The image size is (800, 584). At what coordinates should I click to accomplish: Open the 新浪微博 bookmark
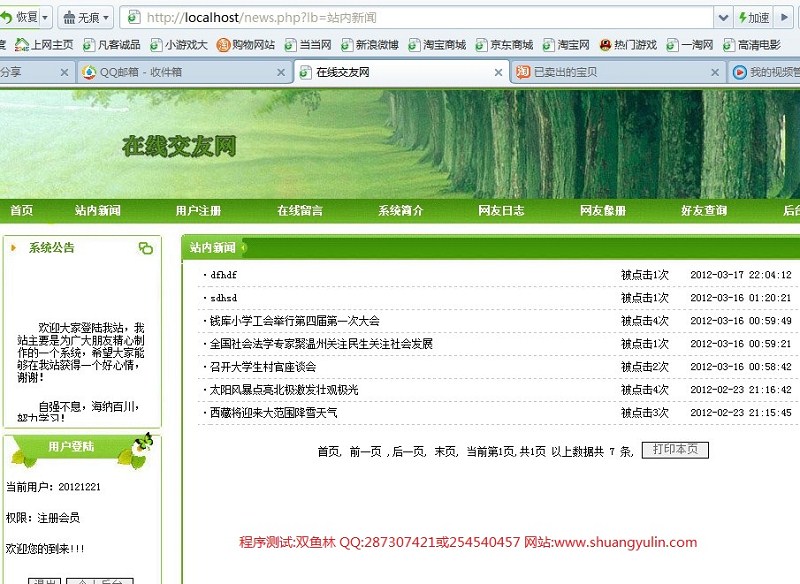click(x=370, y=45)
